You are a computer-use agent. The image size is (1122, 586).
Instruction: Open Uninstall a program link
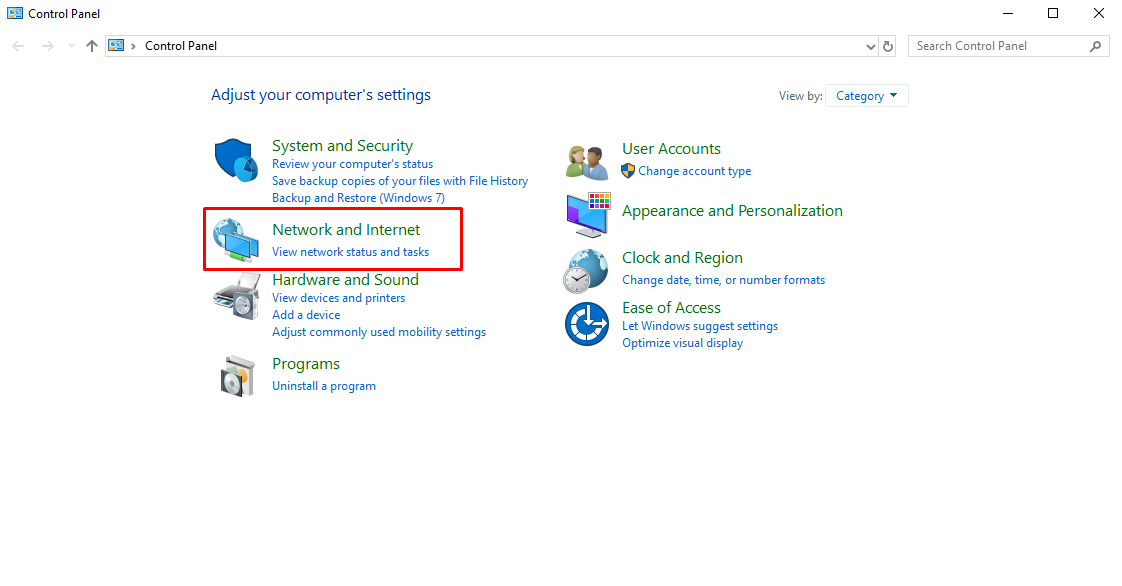click(324, 386)
